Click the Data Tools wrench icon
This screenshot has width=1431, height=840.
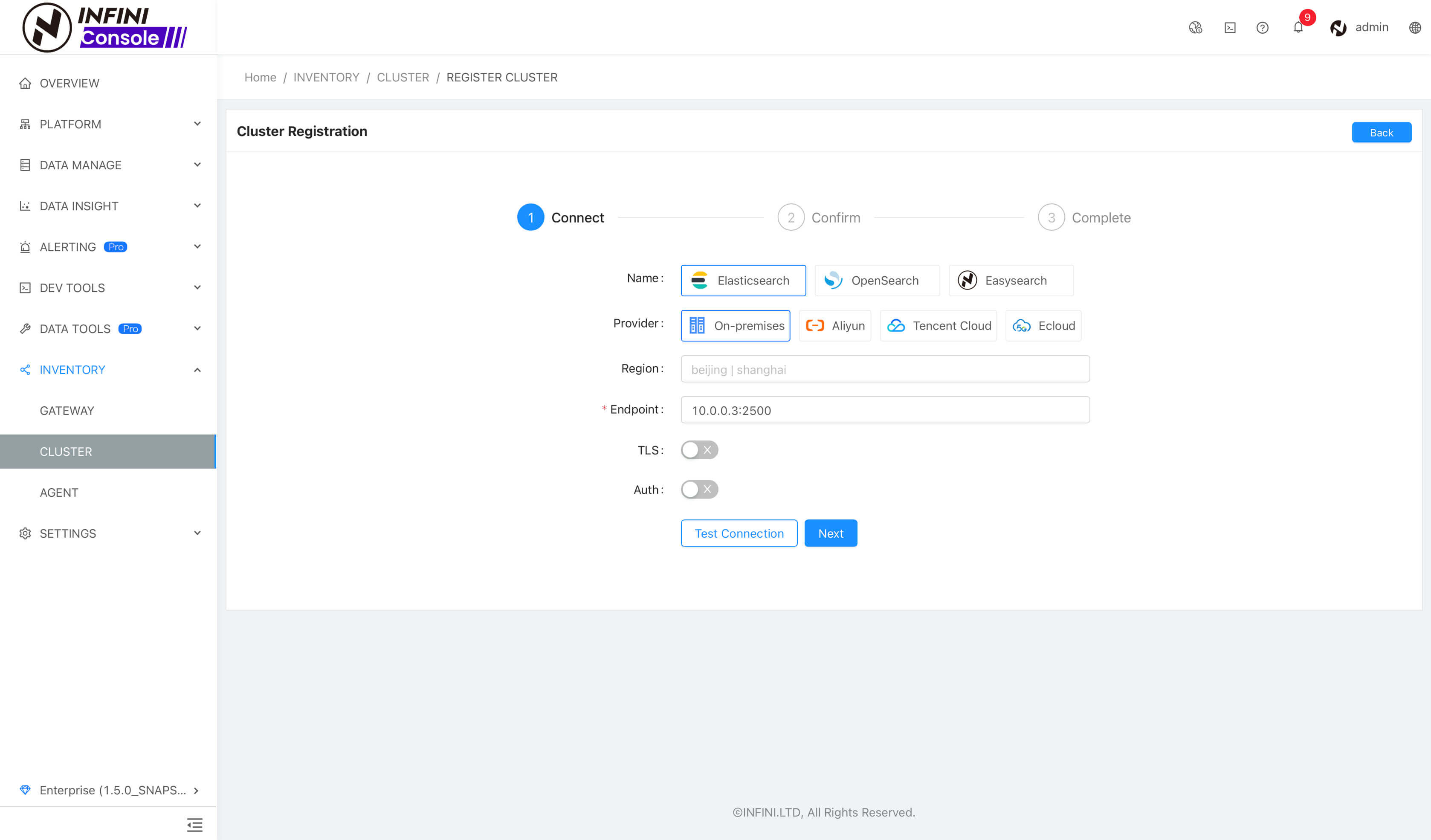(25, 329)
